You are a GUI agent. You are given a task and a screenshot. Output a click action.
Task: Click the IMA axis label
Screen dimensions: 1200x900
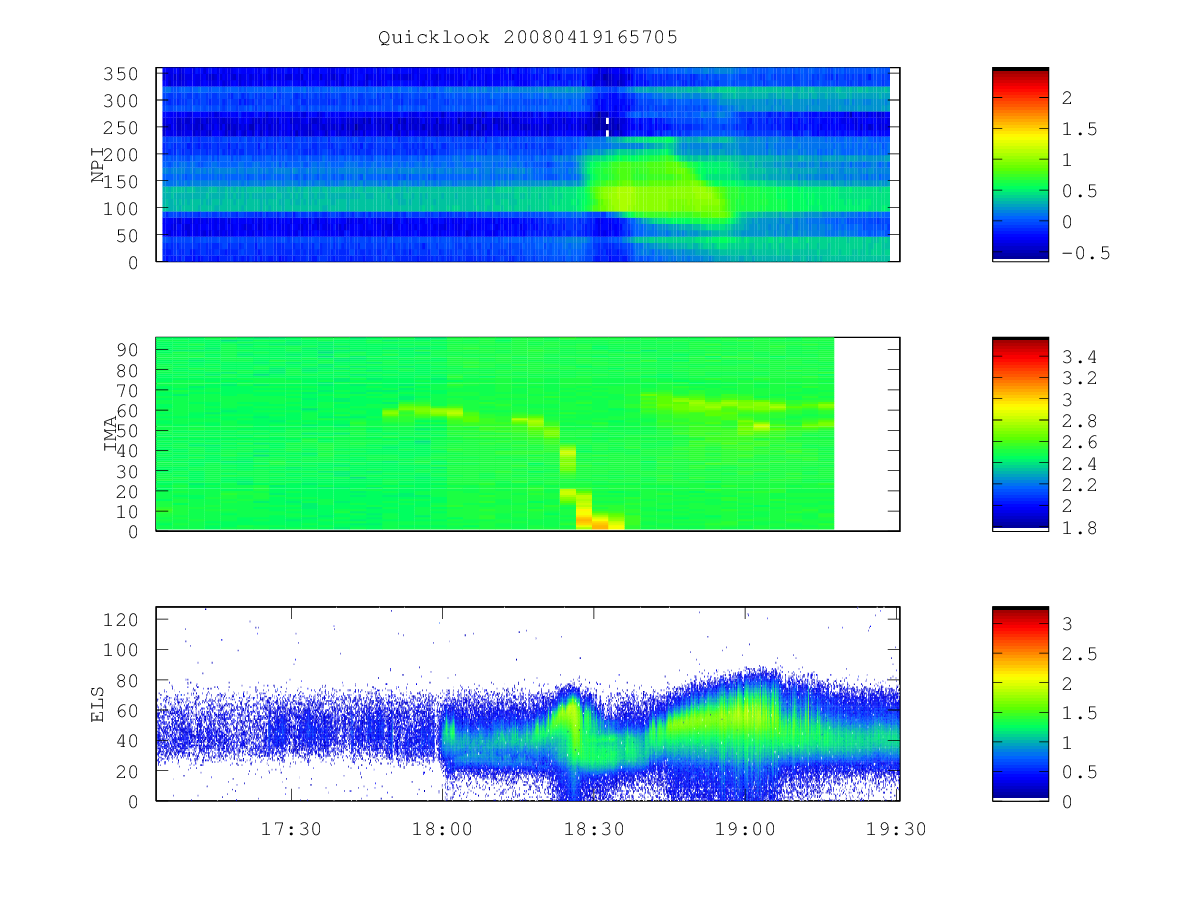pos(111,435)
